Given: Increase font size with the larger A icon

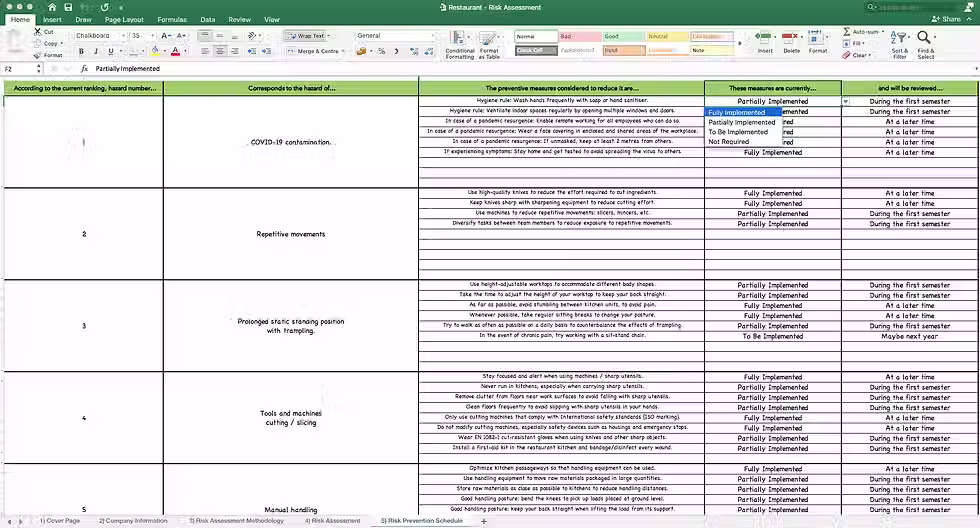Looking at the screenshot, I should coord(166,36).
